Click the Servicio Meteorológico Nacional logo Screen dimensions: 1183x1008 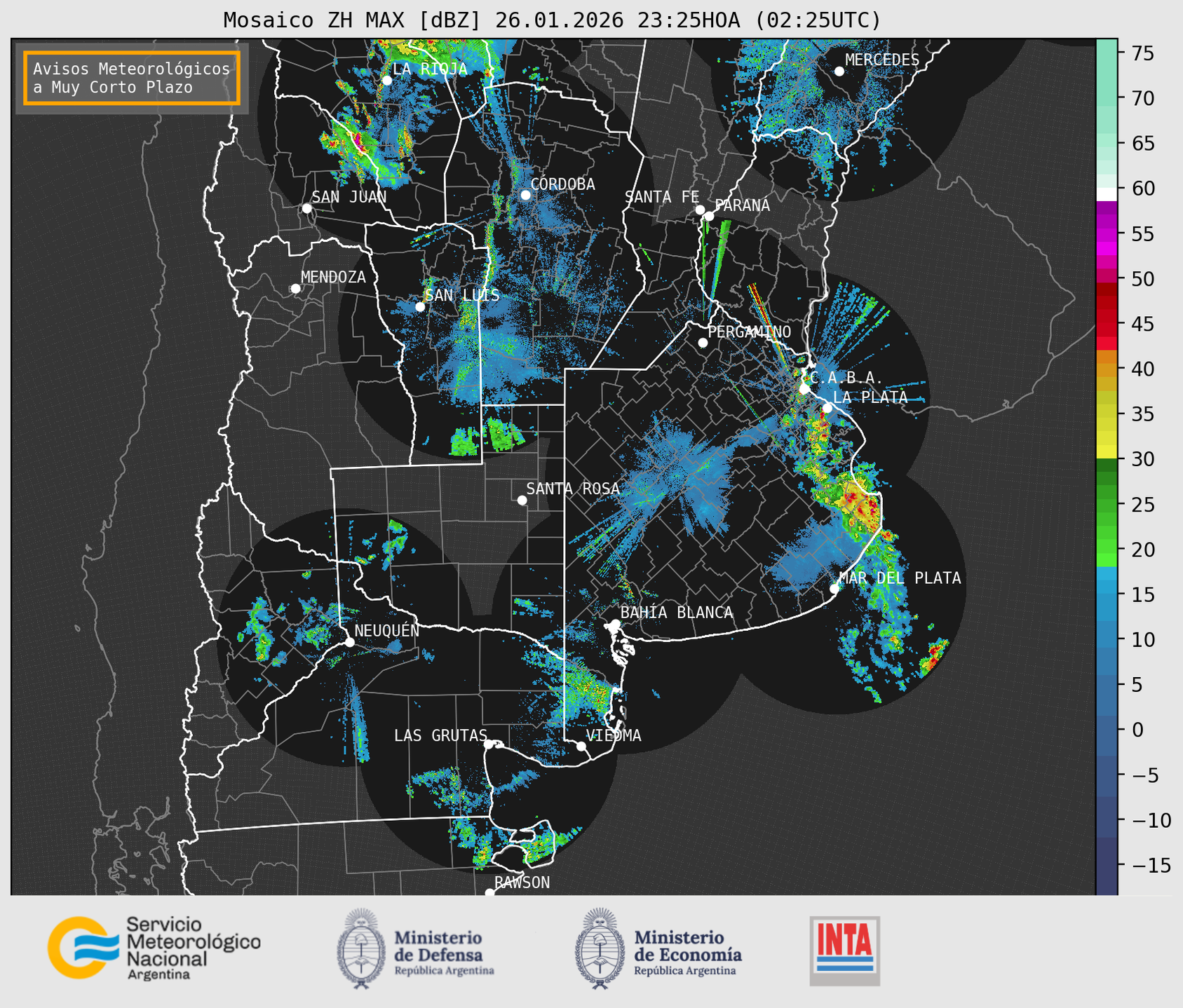pos(154,948)
